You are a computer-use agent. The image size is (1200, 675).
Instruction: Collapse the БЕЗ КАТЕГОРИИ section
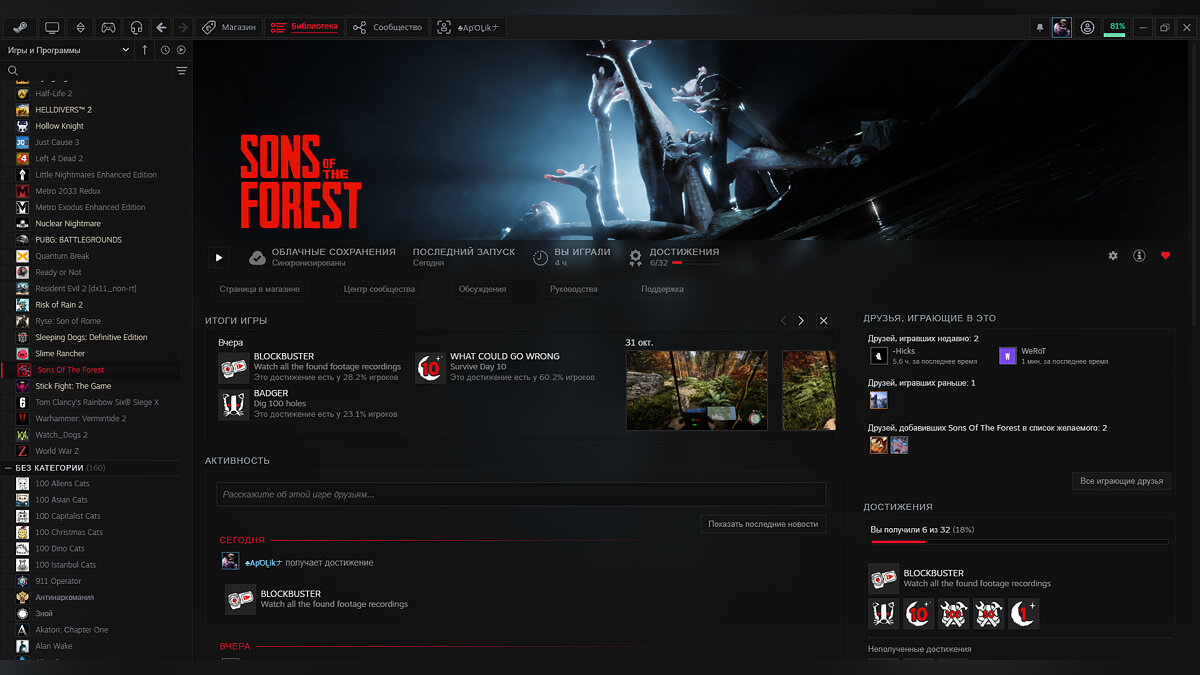click(x=9, y=468)
